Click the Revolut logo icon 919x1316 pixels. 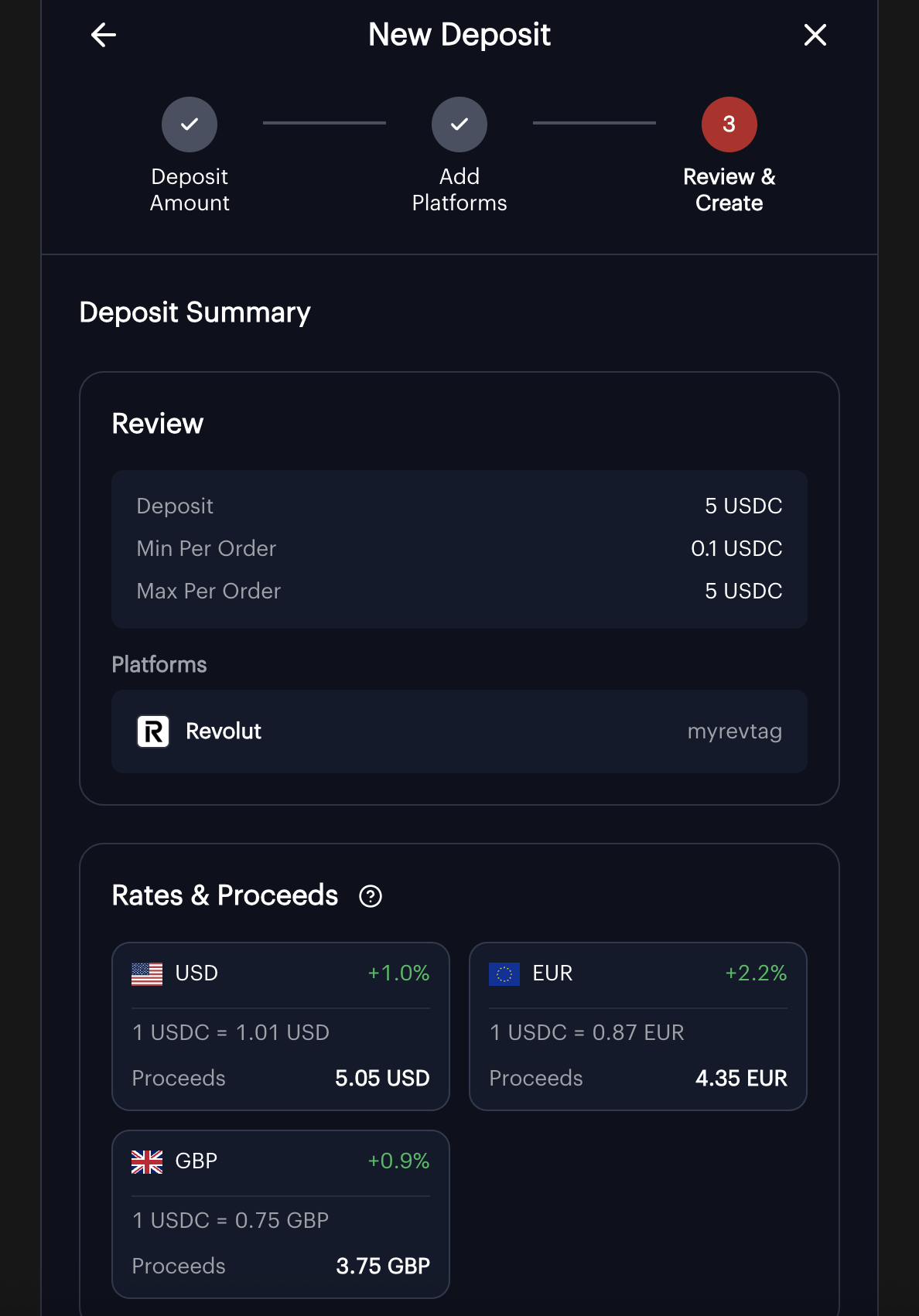[x=153, y=731]
